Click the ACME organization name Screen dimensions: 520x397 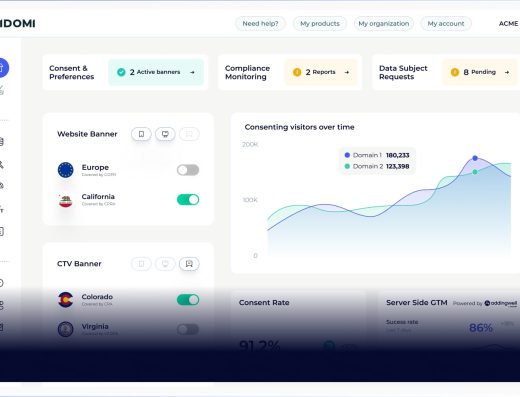pos(508,24)
